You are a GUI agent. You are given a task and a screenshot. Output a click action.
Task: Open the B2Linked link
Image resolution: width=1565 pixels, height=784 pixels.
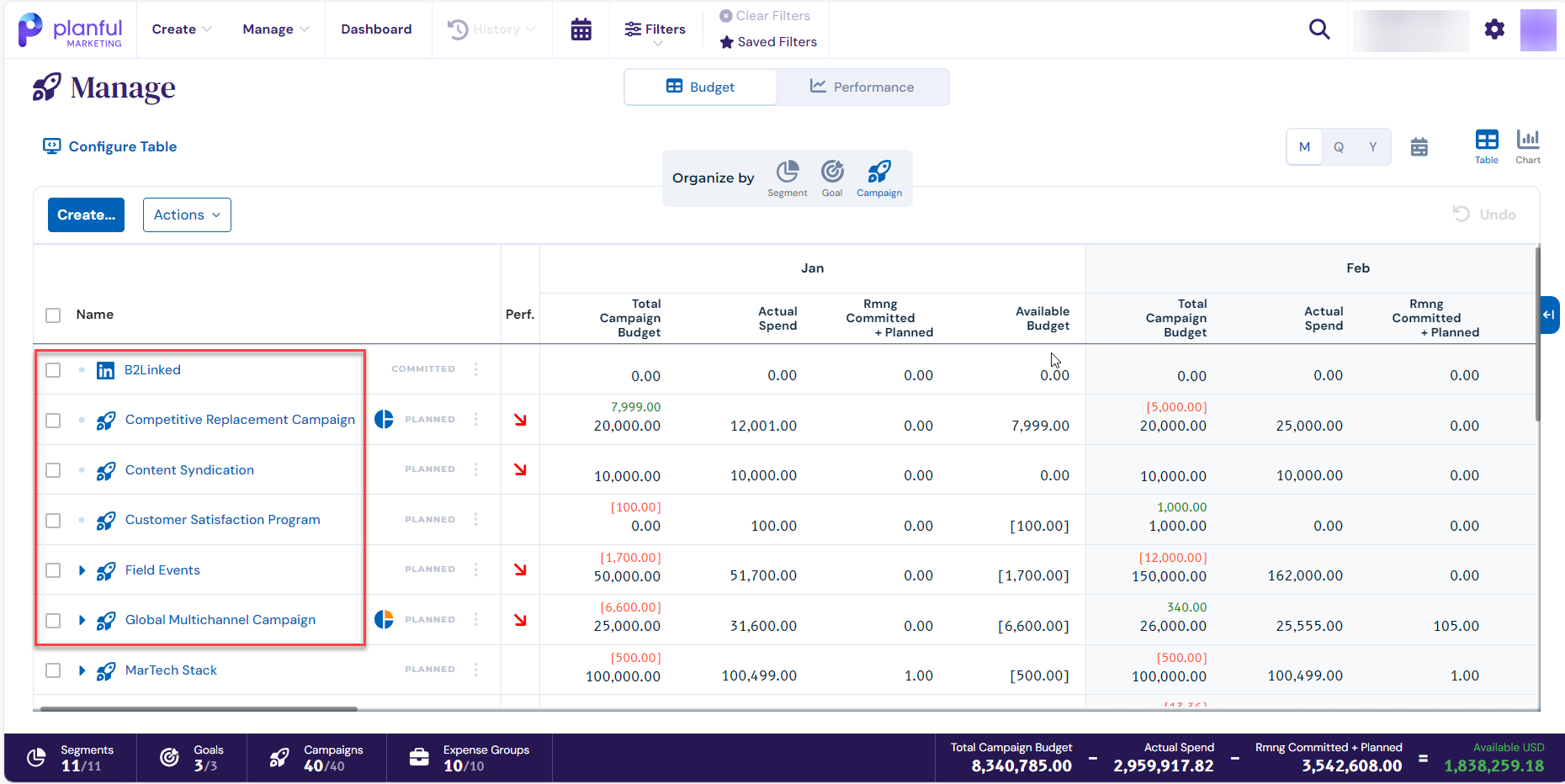pos(152,370)
